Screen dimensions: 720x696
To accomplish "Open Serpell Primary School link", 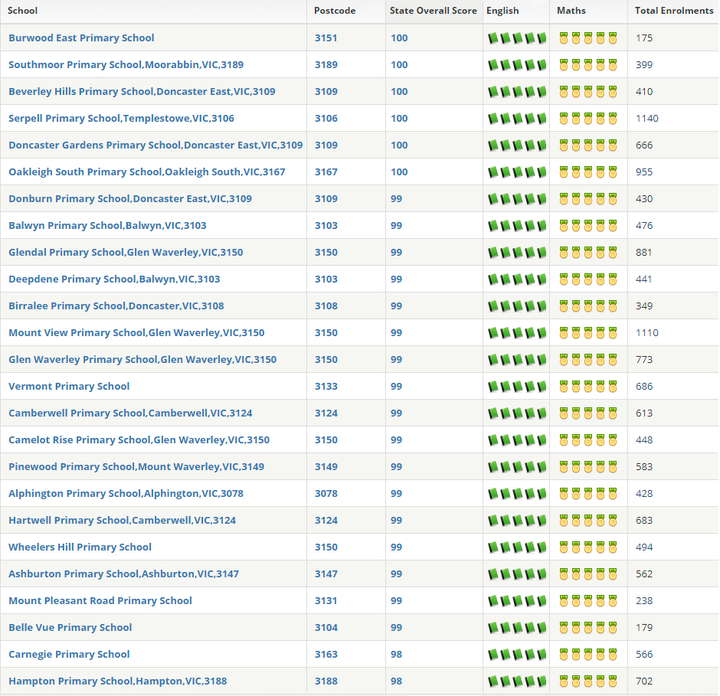I will click(x=121, y=118).
